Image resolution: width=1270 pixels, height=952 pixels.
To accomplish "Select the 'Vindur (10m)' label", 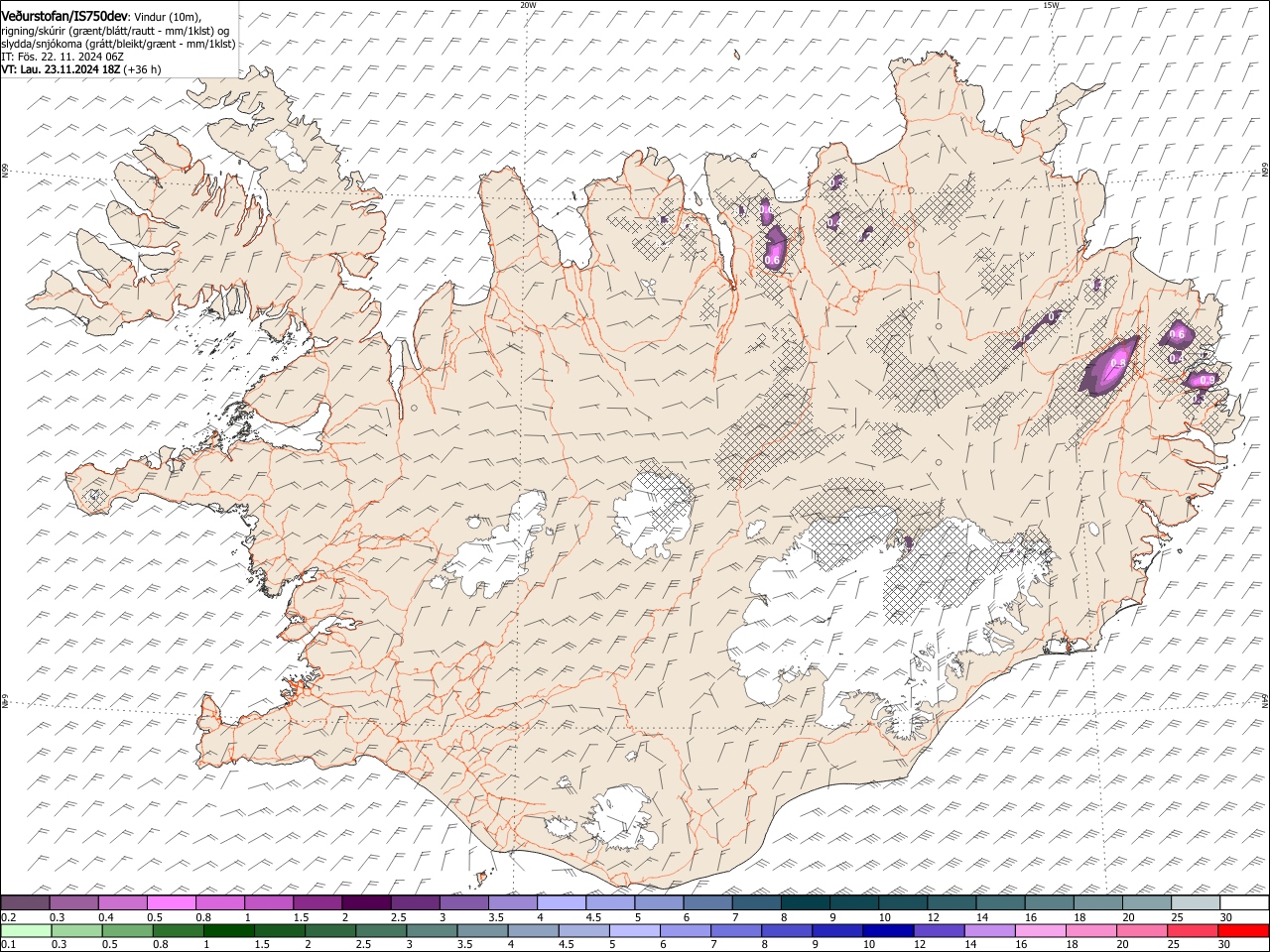I will tap(168, 17).
